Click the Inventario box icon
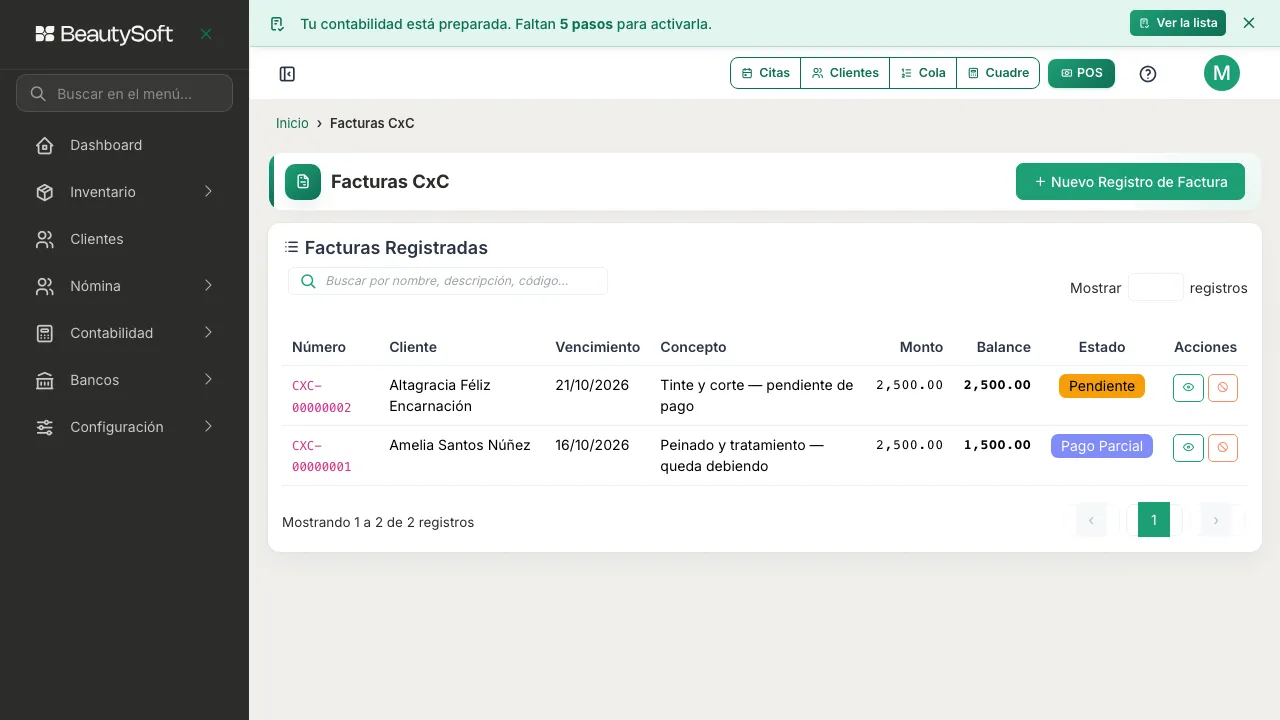Screen dimensions: 1280x720 pyautogui.click(x=44, y=192)
